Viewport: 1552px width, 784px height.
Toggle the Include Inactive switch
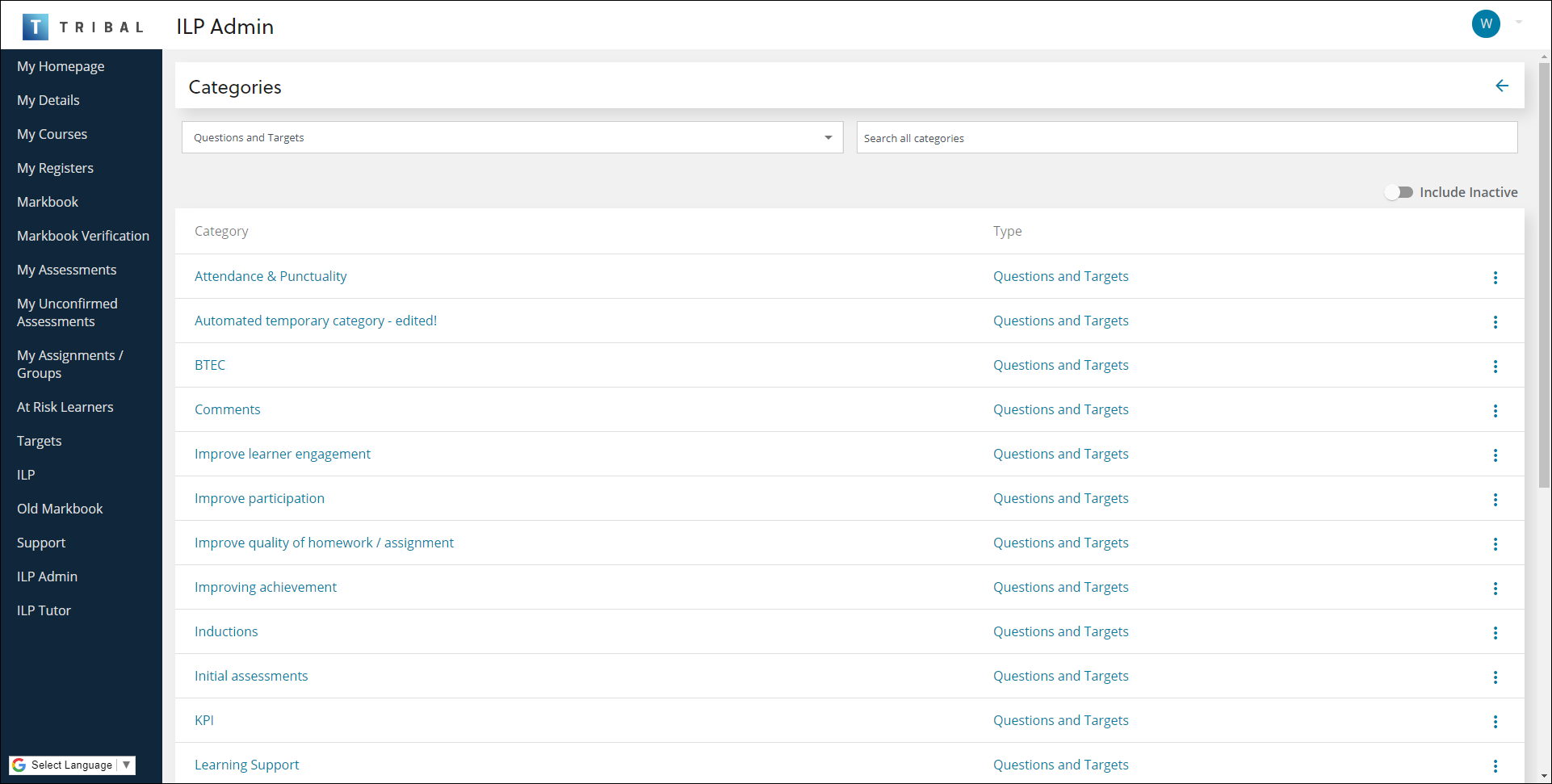click(1399, 192)
